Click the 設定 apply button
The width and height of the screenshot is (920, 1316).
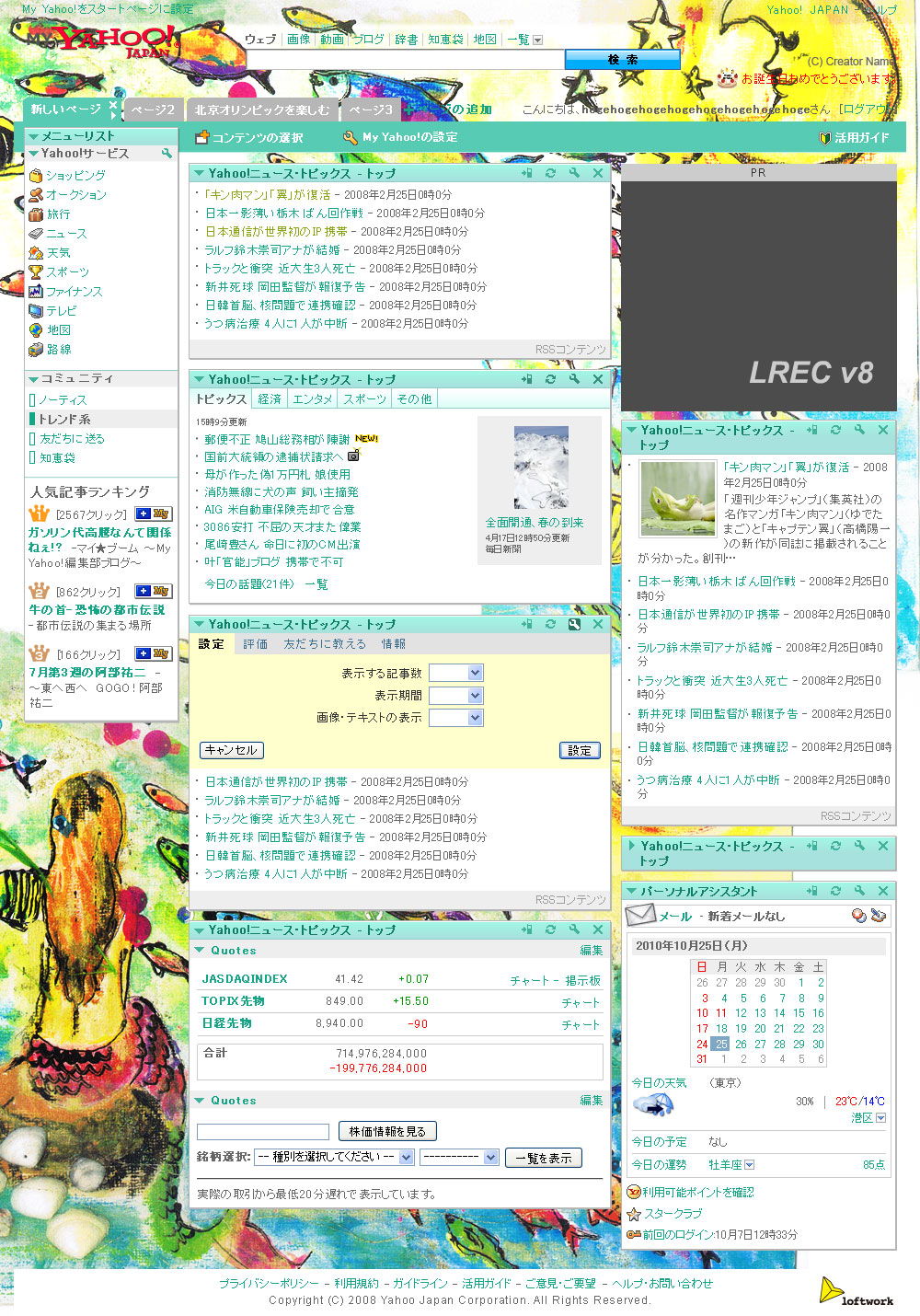click(x=580, y=750)
